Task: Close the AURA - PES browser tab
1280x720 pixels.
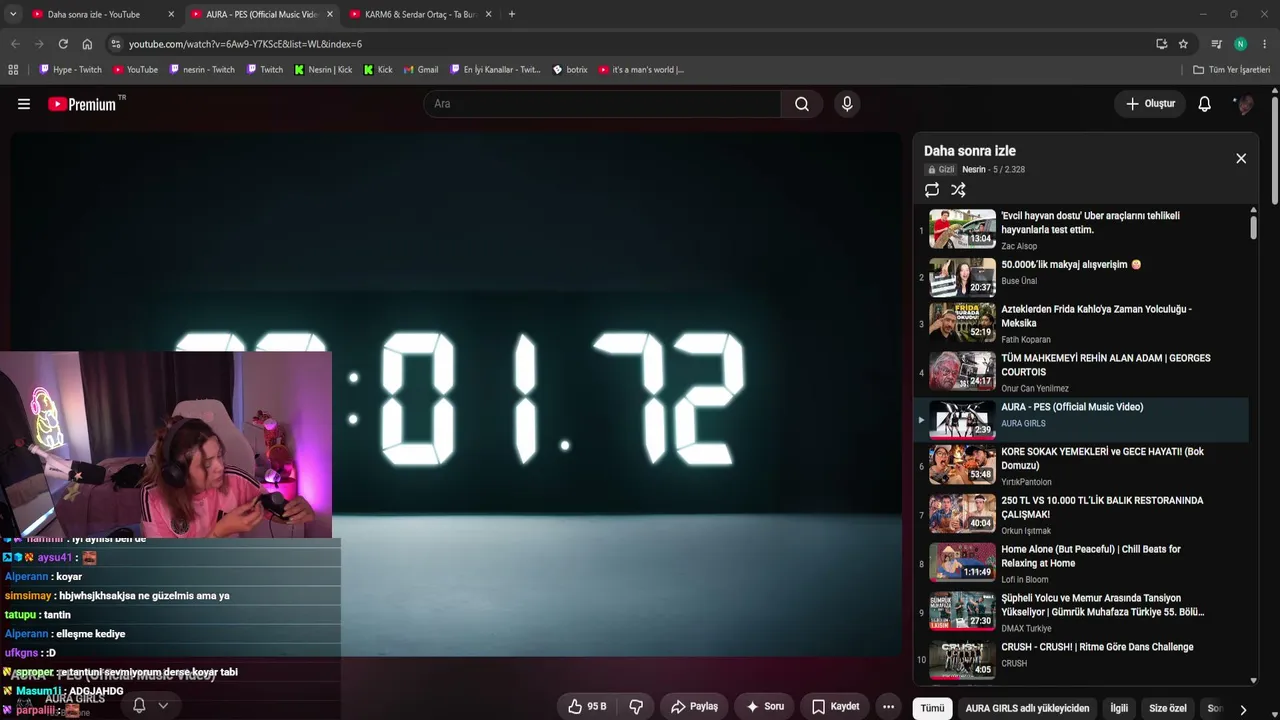Action: point(330,14)
